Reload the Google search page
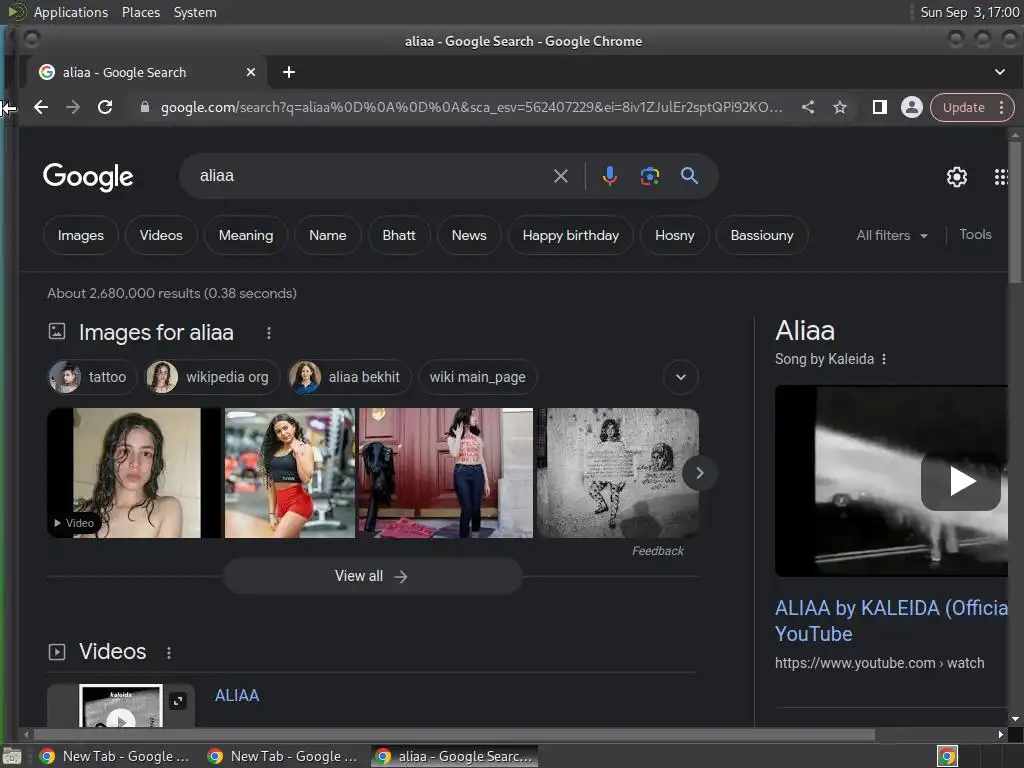The width and height of the screenshot is (1024, 768). pos(105,107)
